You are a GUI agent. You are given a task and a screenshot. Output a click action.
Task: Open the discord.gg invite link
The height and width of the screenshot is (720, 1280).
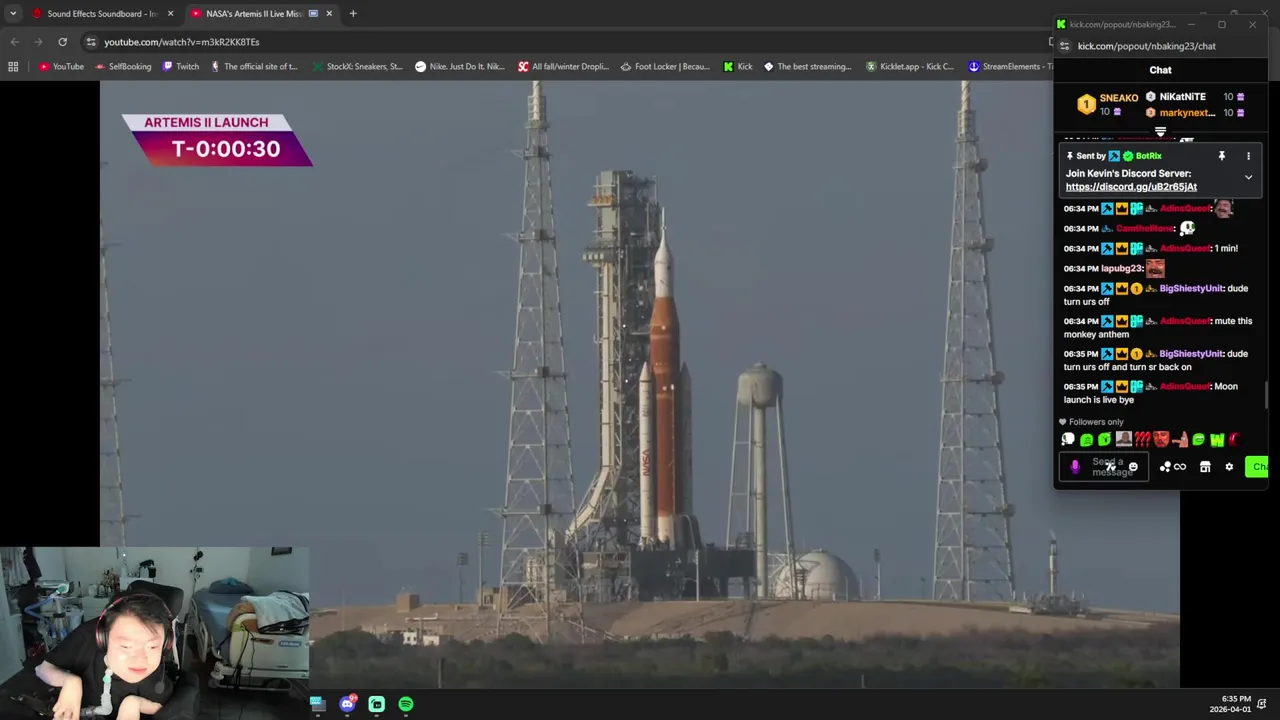(x=1131, y=187)
